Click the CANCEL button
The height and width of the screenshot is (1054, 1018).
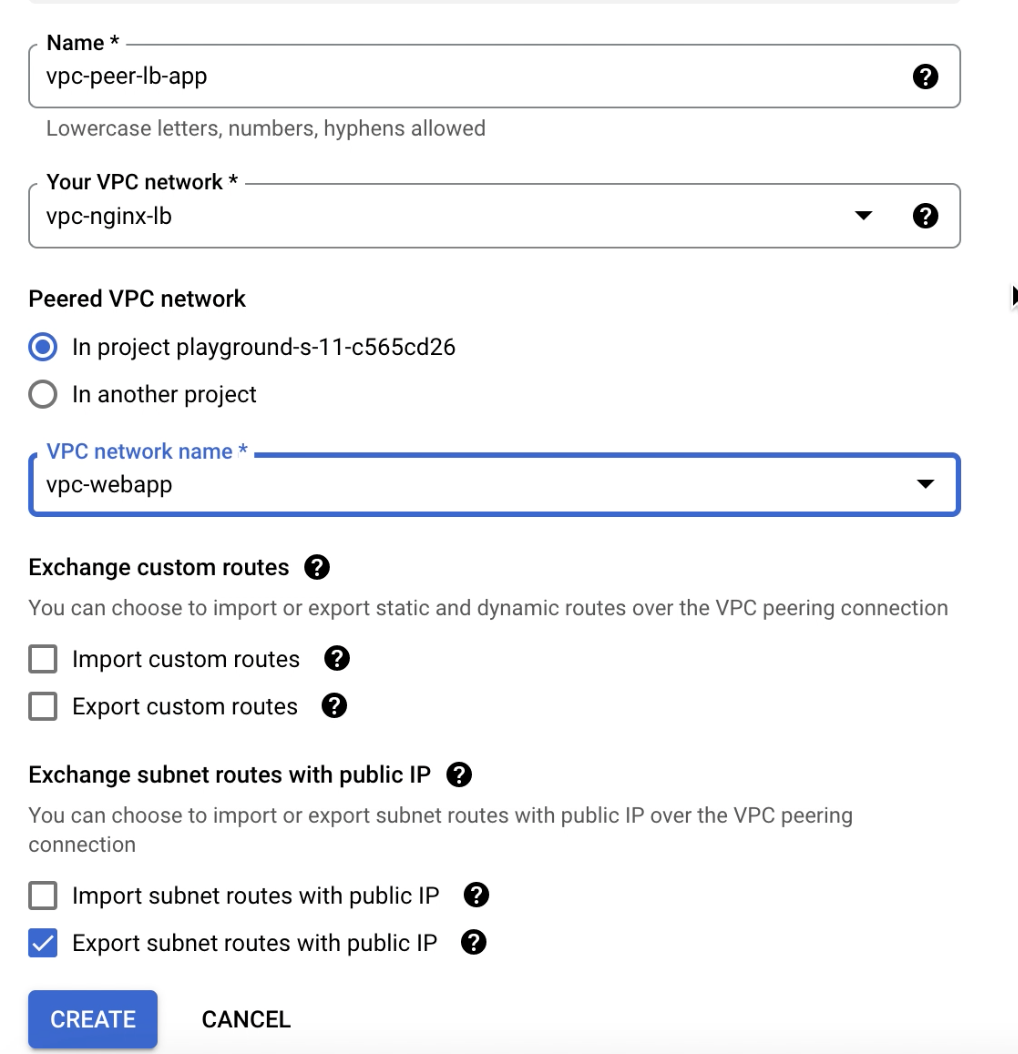click(246, 1019)
